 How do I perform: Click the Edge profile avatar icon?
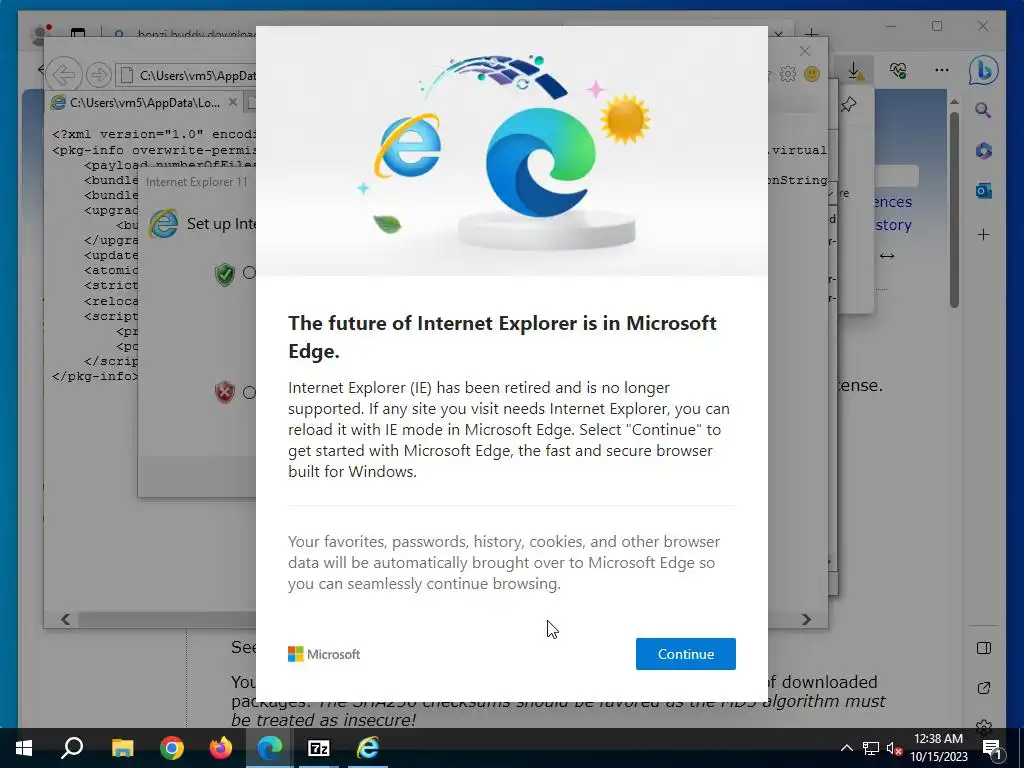pos(41,33)
